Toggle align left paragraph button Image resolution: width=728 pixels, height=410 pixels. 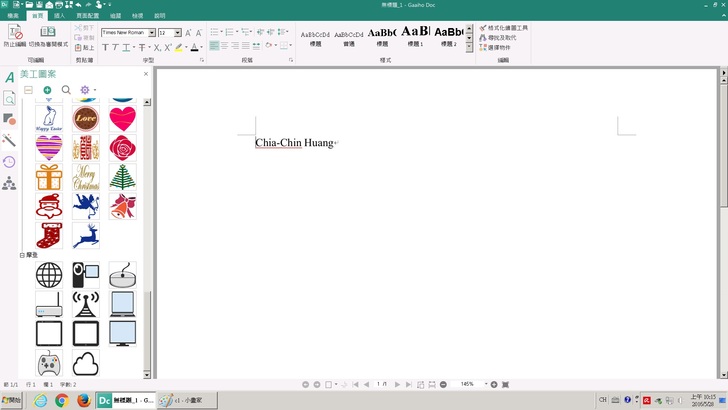214,46
